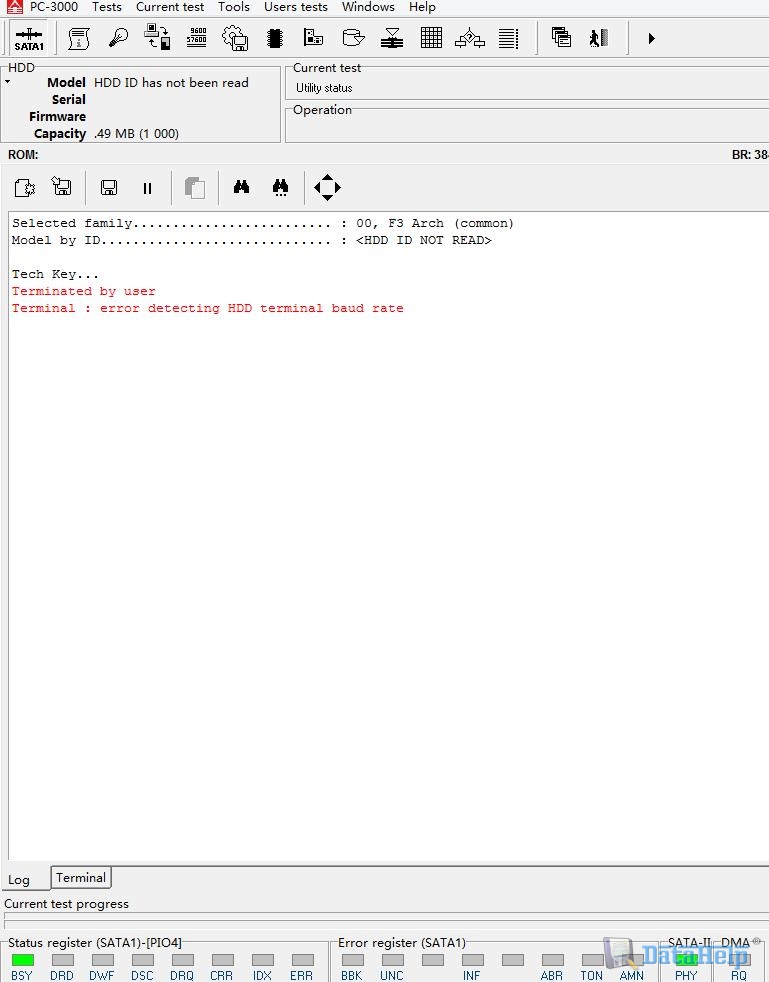
Task: Open the ROM chip icon
Action: click(x=274, y=39)
